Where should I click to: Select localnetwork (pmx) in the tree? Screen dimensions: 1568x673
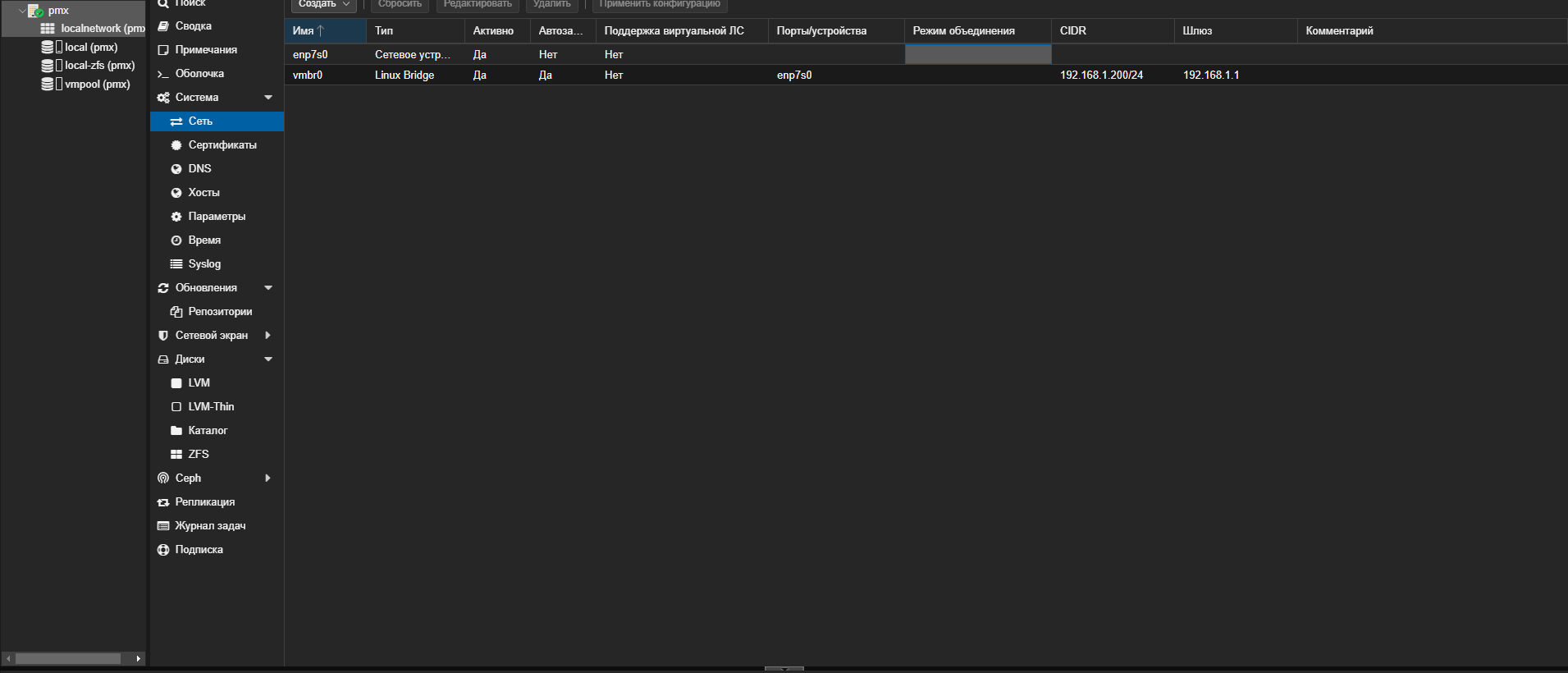tap(92, 29)
